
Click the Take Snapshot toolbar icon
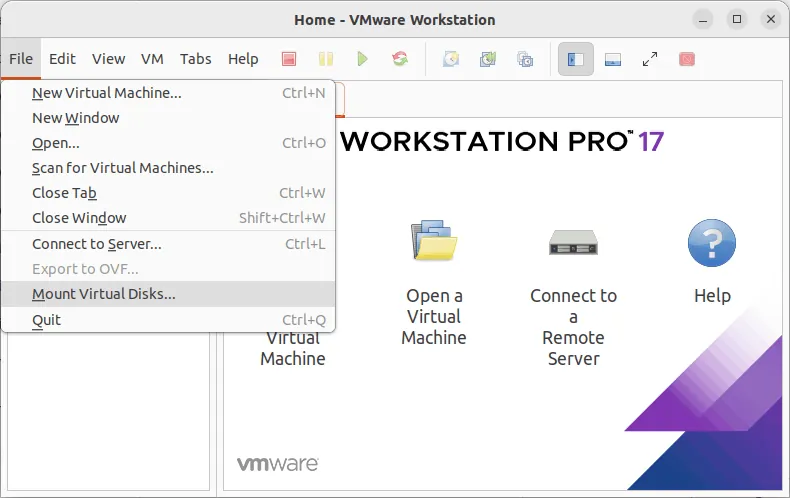pyautogui.click(x=451, y=59)
